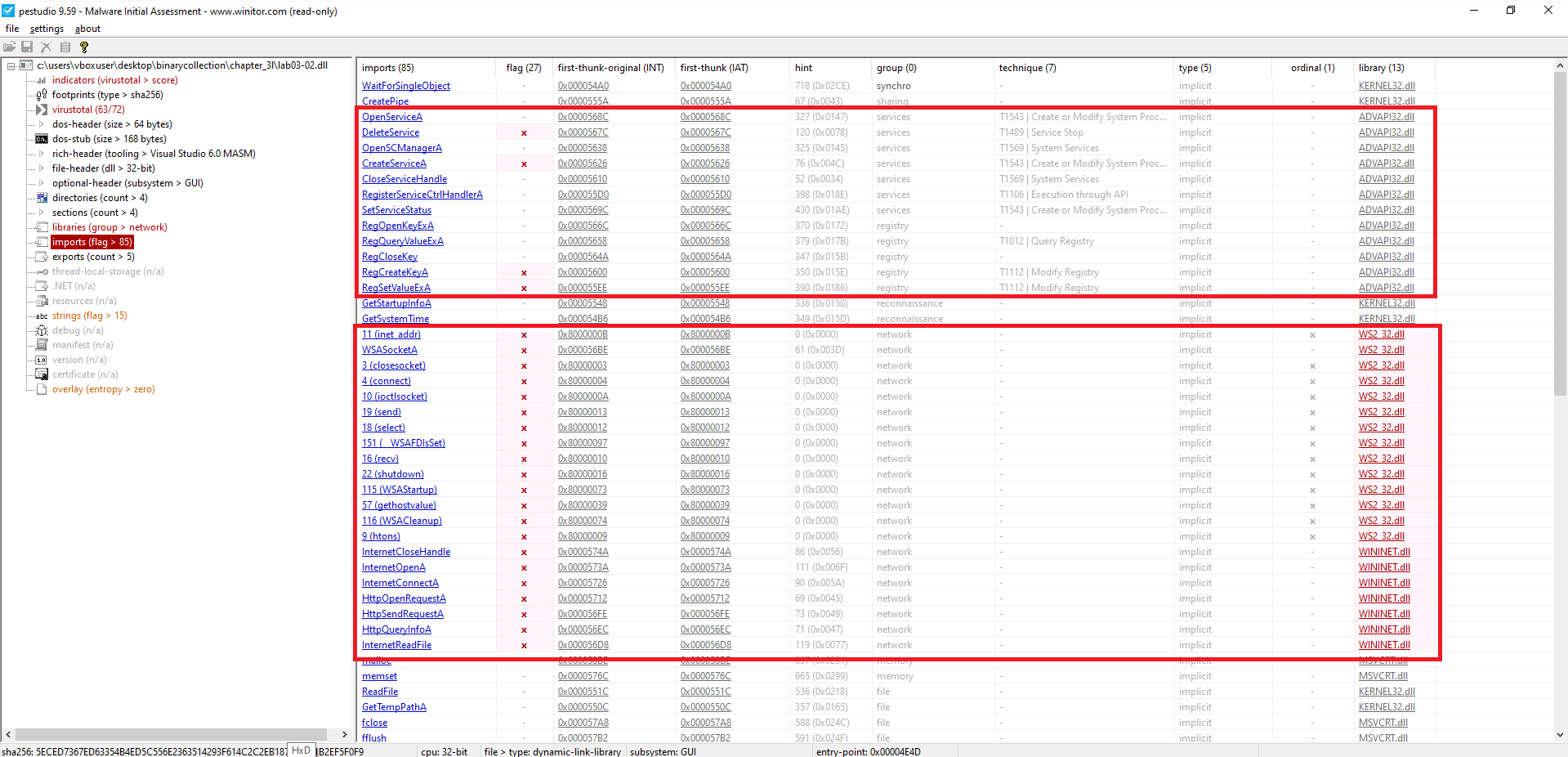Select exports (count > 5) in tree
The width and height of the screenshot is (1568, 757).
(x=93, y=257)
